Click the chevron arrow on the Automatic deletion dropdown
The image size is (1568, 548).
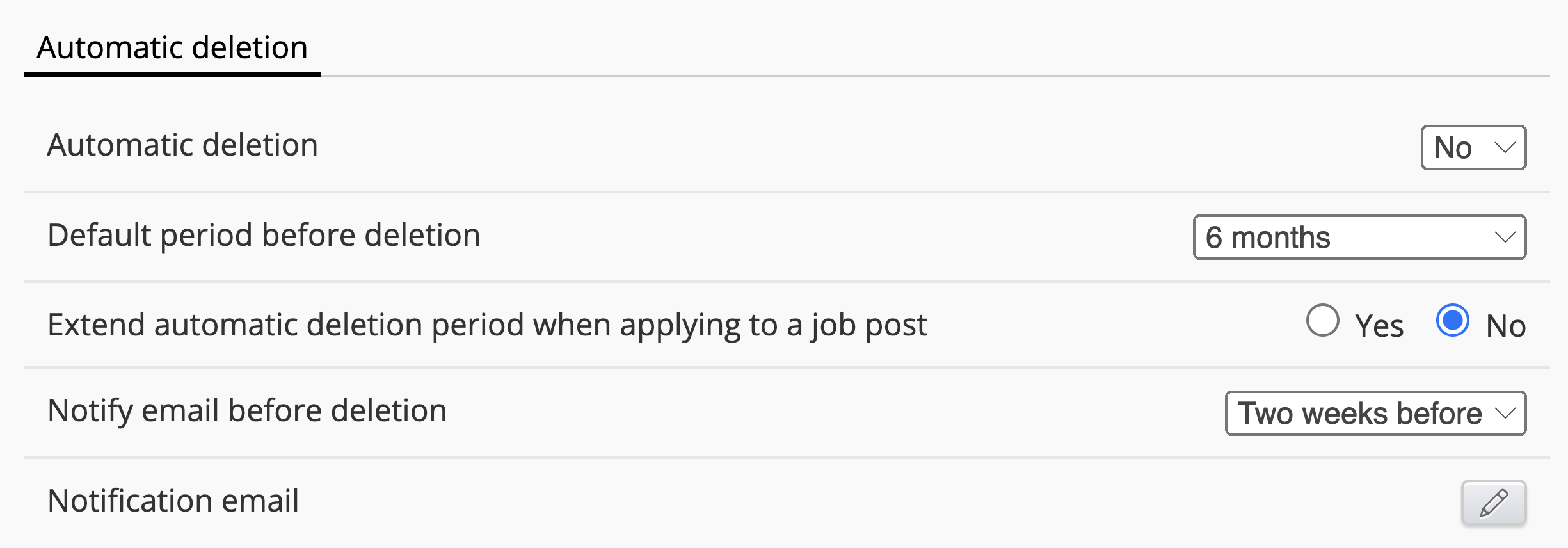(1505, 148)
